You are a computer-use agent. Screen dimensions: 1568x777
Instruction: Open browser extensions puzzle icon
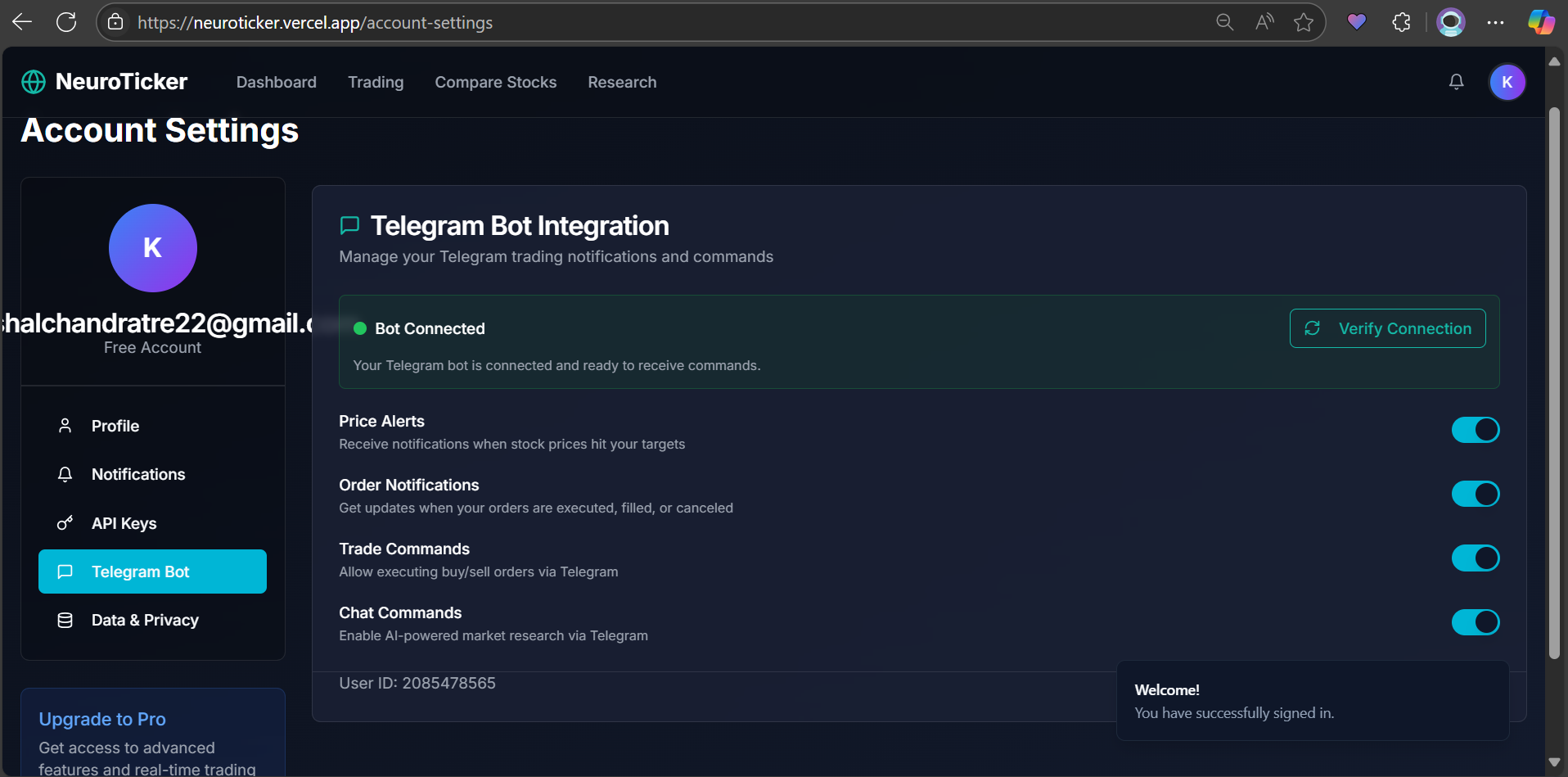point(1402,22)
